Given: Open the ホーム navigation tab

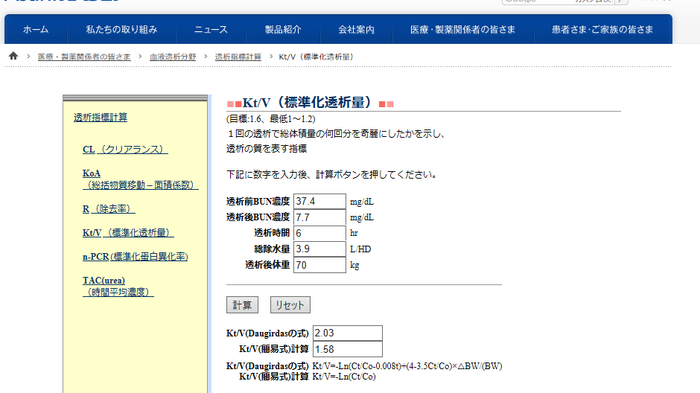Looking at the screenshot, I should 36,29.
